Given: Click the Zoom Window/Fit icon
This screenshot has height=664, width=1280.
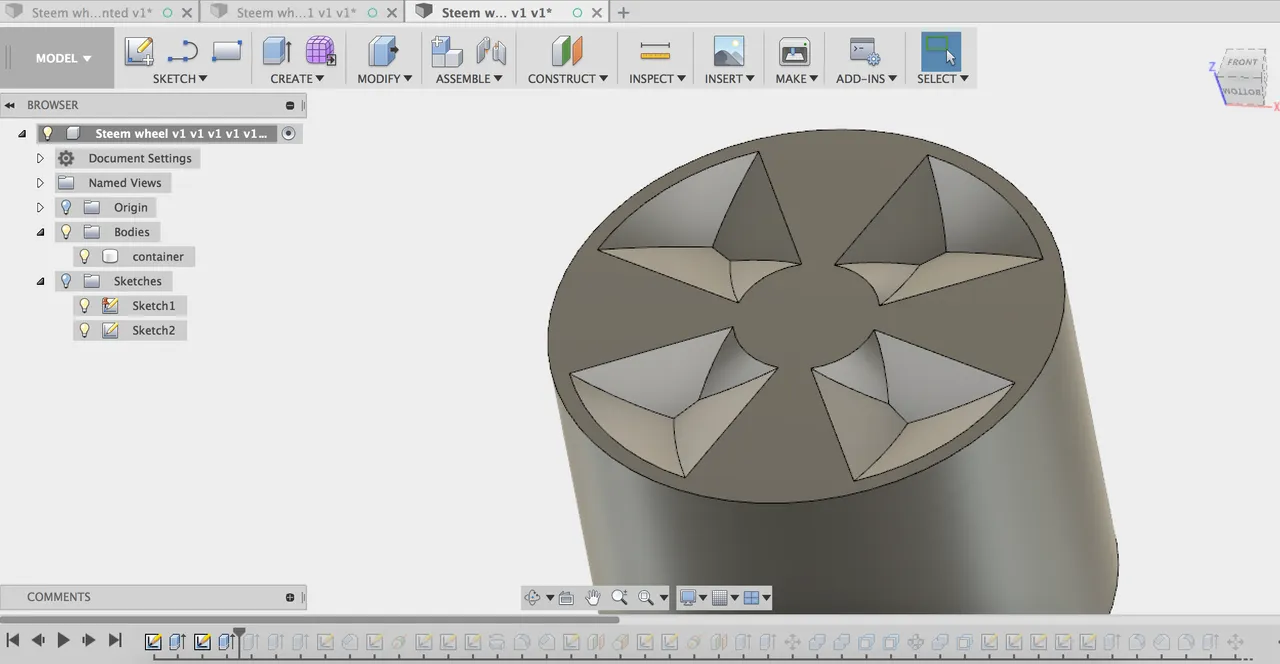Looking at the screenshot, I should pos(646,598).
